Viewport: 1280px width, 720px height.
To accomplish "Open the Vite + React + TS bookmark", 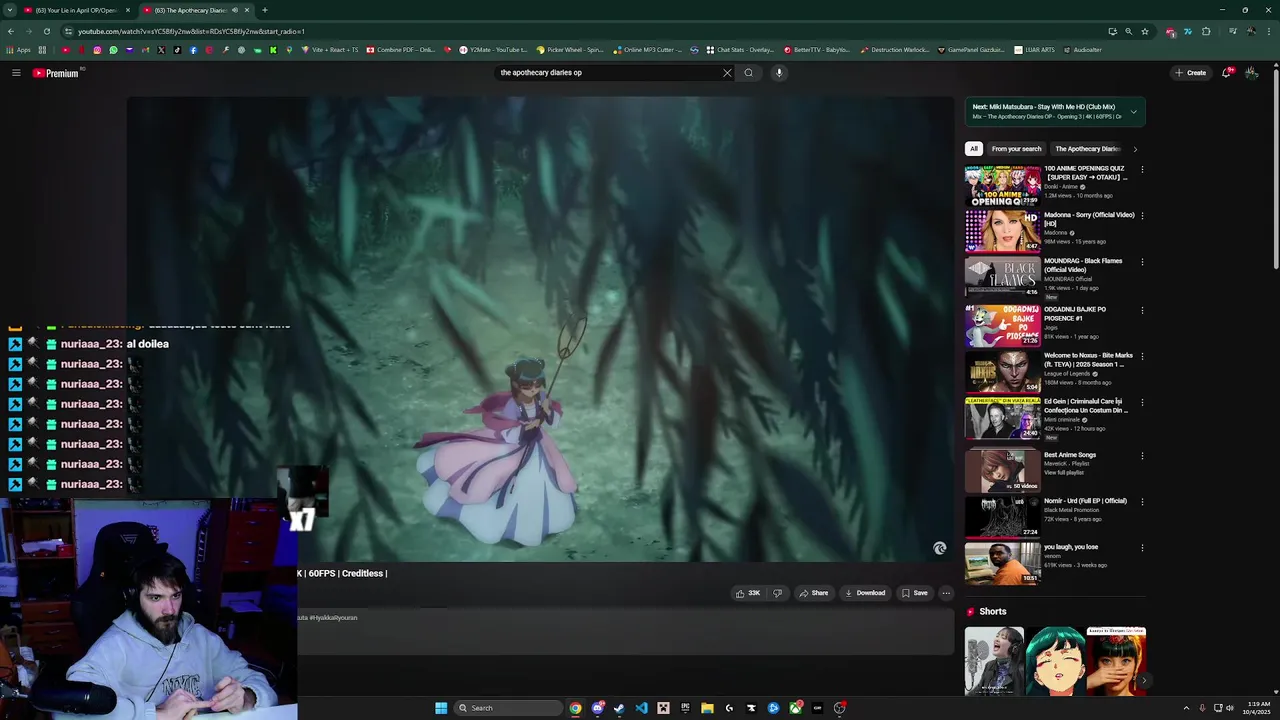I will click(x=329, y=49).
